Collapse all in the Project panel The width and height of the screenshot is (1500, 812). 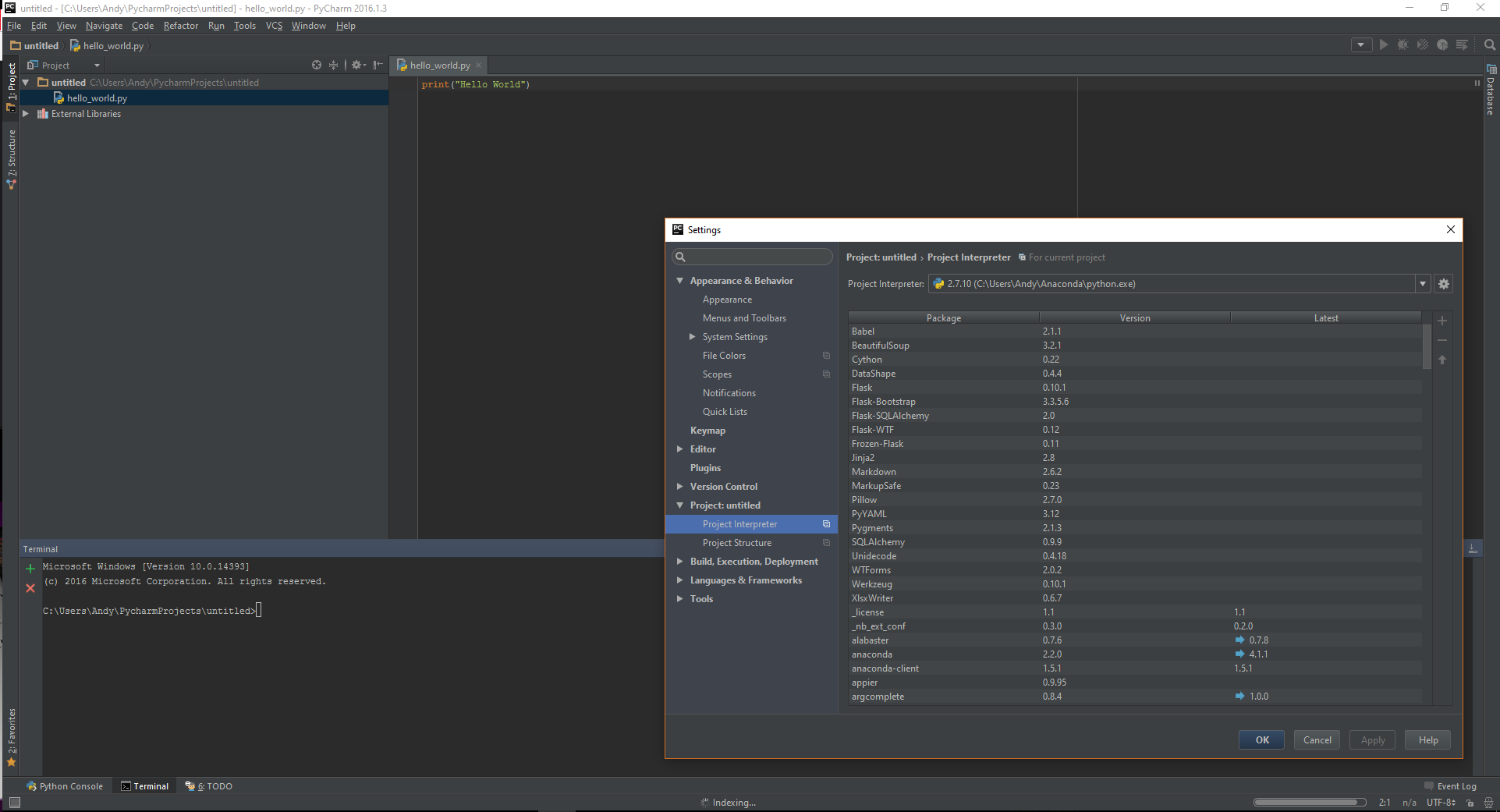[x=334, y=66]
